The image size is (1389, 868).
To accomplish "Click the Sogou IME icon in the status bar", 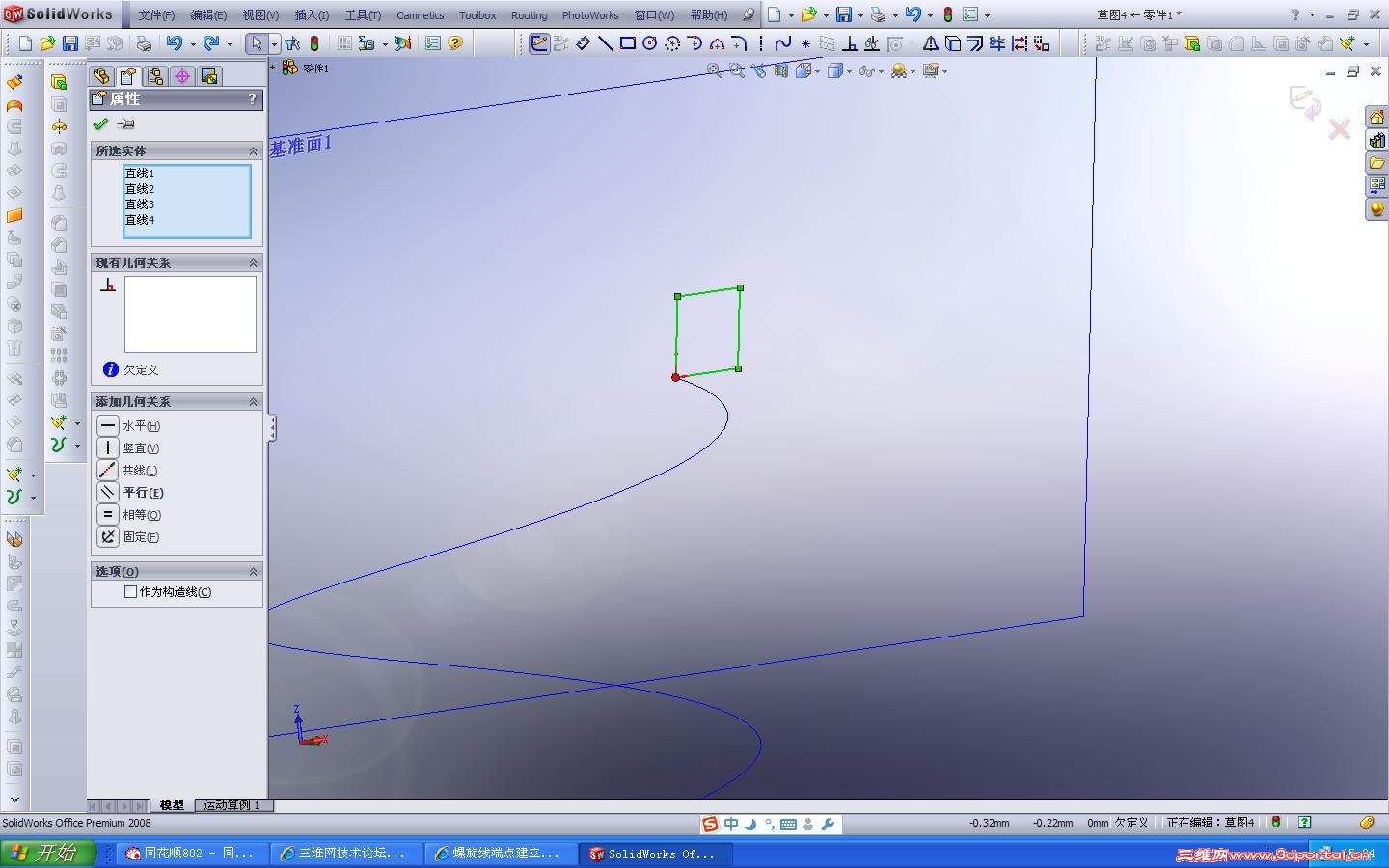I will (x=710, y=824).
